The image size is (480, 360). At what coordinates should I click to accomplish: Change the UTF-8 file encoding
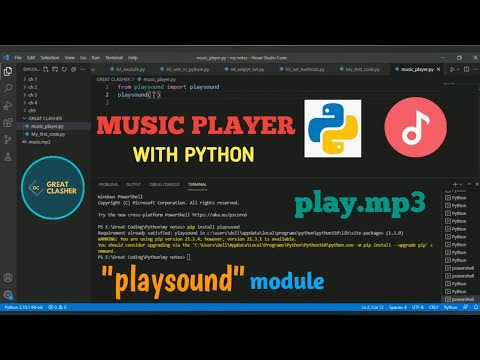(x=418, y=307)
